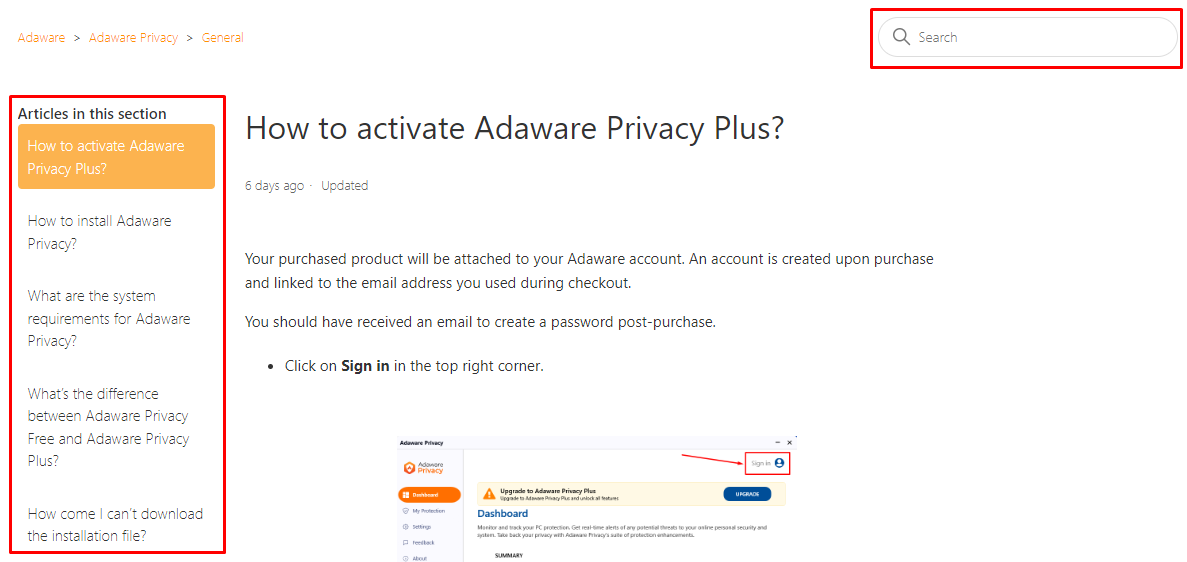
Task: Focus the Search input field
Action: click(x=1027, y=37)
